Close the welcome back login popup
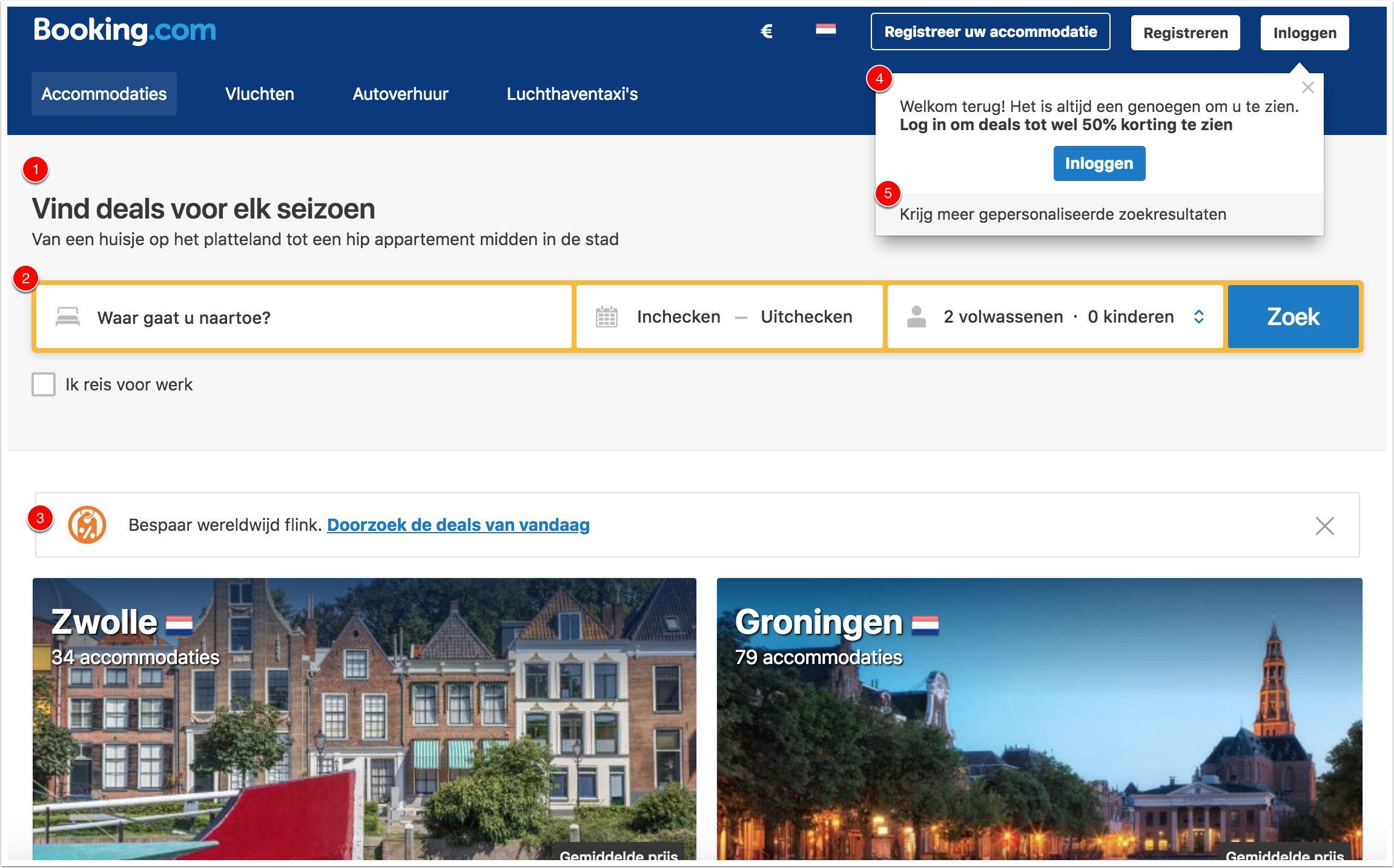 [1308, 88]
